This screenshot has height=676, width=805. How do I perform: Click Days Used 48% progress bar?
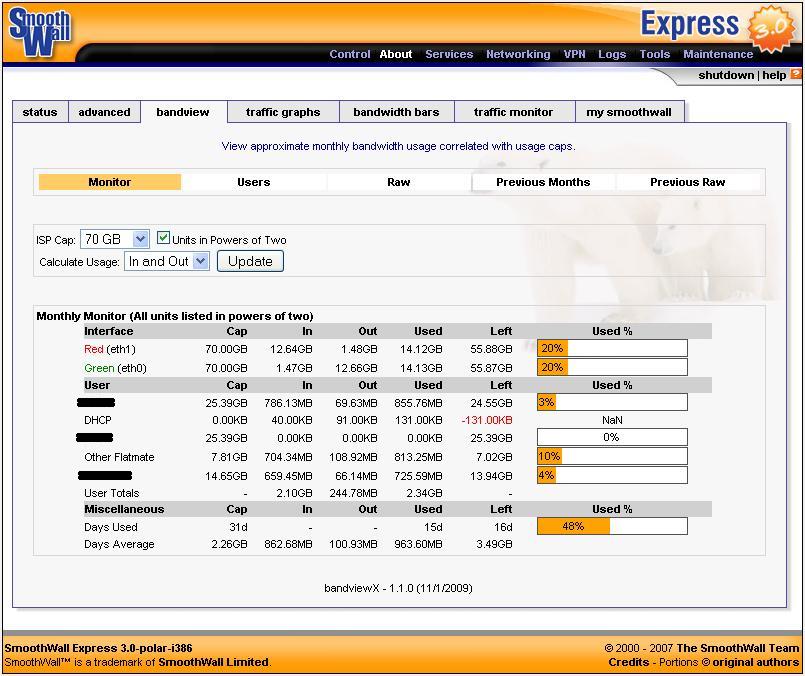(x=612, y=526)
